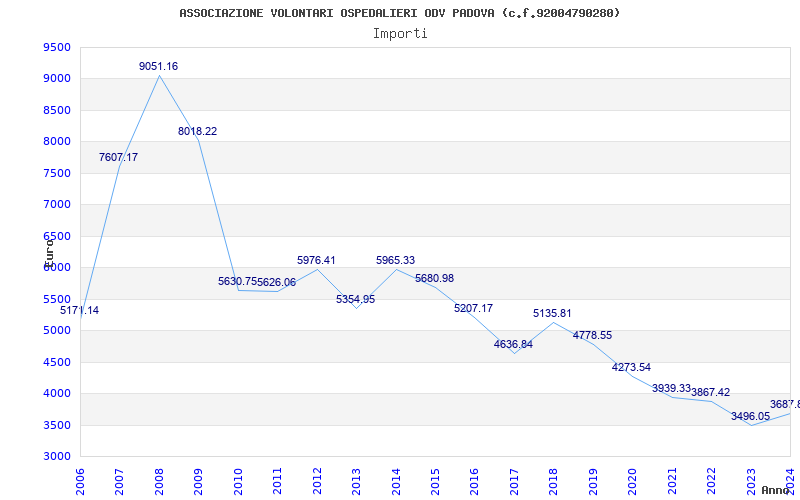Select the 2015 year label on x-axis
Viewport: 800px width, 500px height.
pyautogui.click(x=435, y=482)
